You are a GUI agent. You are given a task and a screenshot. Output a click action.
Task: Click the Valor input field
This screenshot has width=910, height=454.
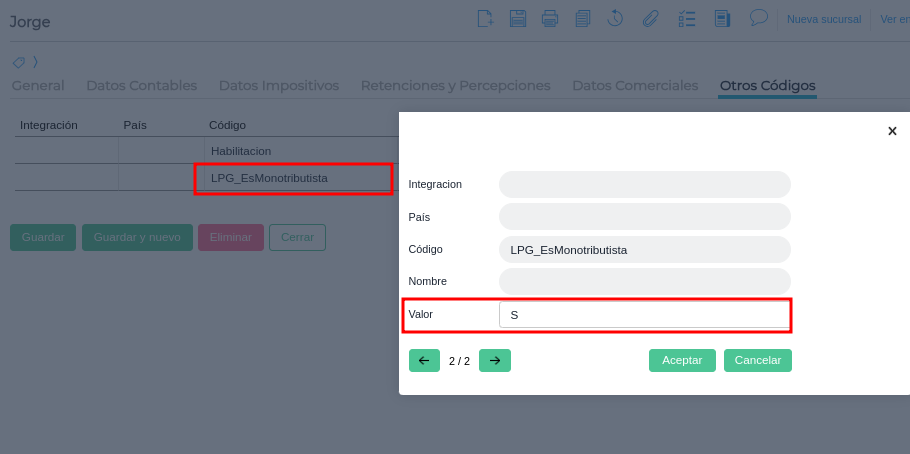coord(644,315)
